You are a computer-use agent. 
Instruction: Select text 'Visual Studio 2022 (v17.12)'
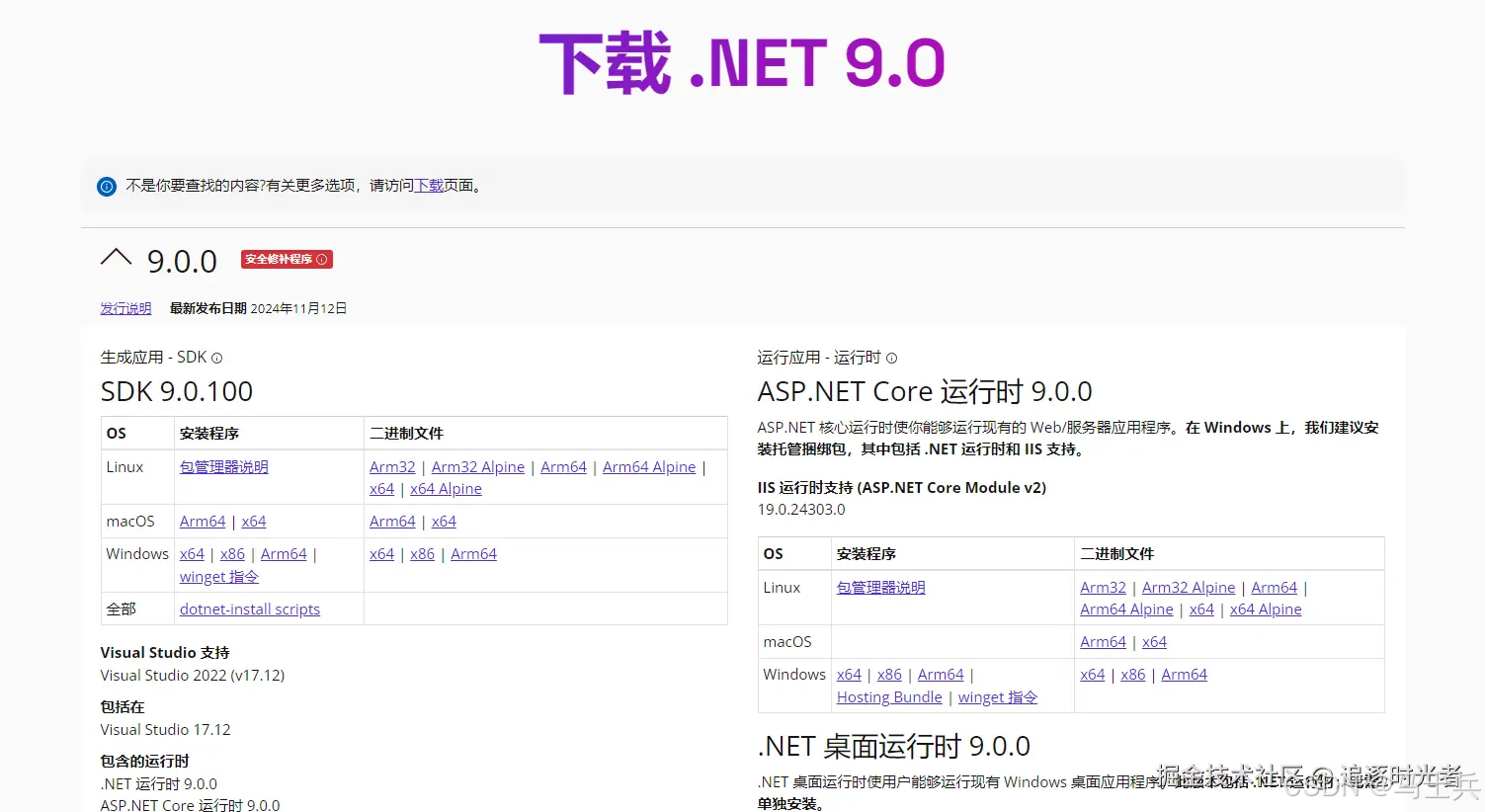point(193,676)
